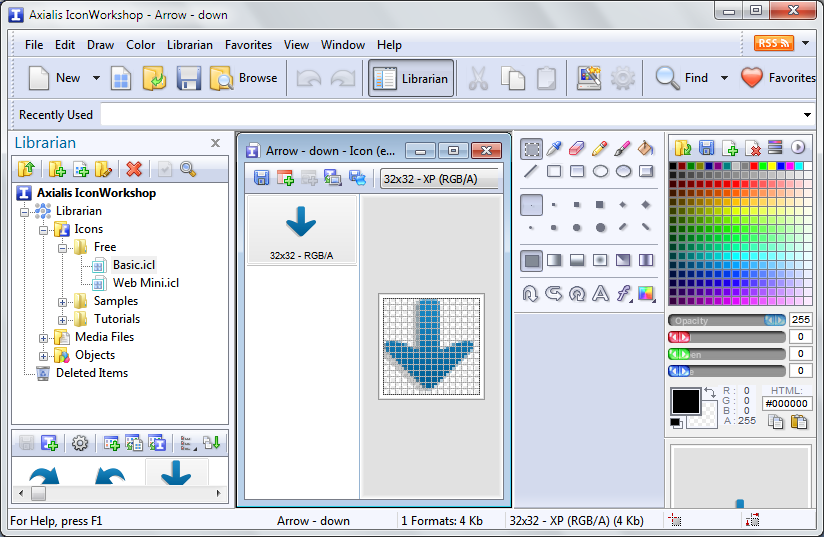Open the 32x32 - XP (RGB/A) format combo box
824x537 pixels.
(440, 179)
